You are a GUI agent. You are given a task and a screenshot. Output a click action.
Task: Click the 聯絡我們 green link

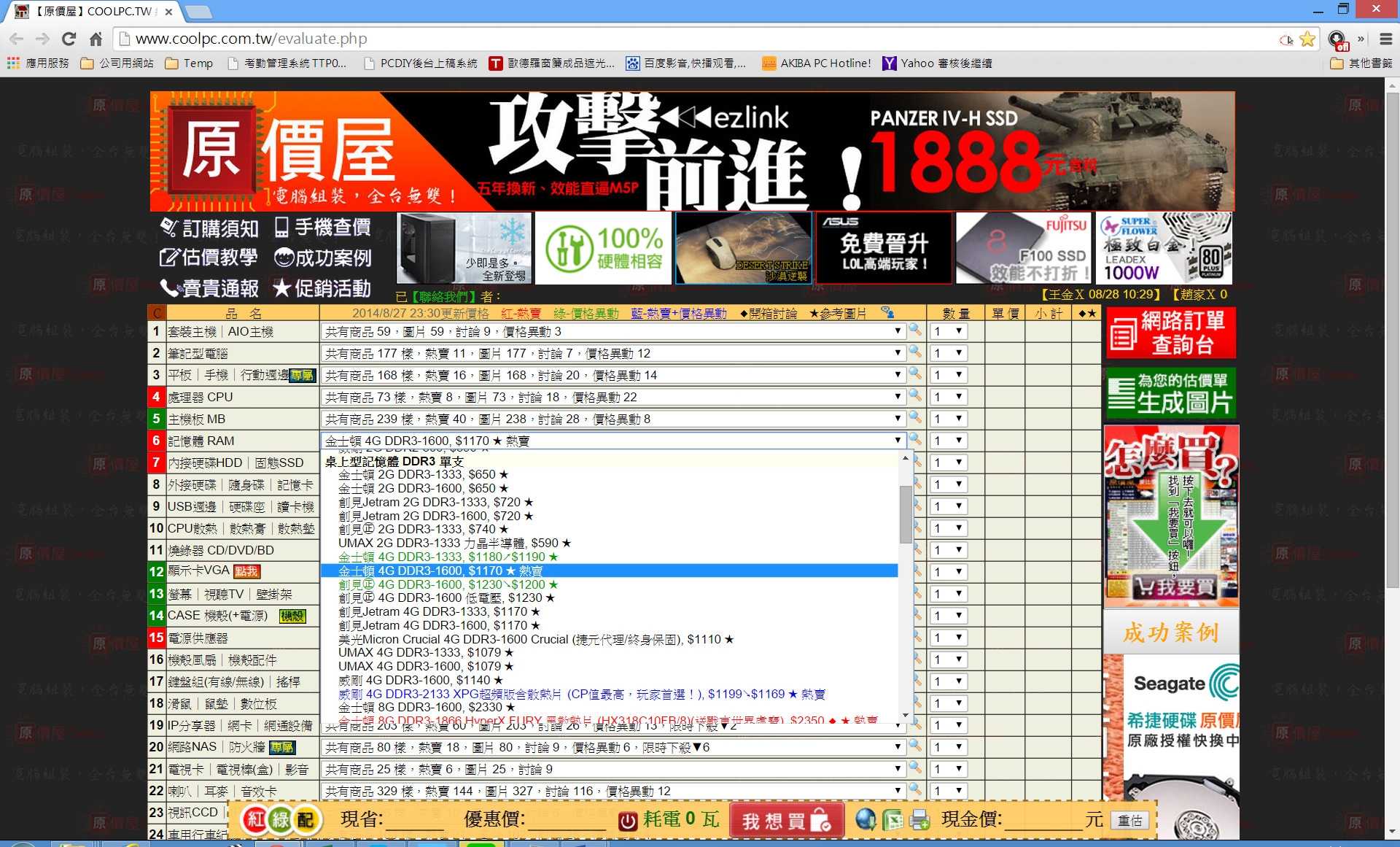[442, 297]
